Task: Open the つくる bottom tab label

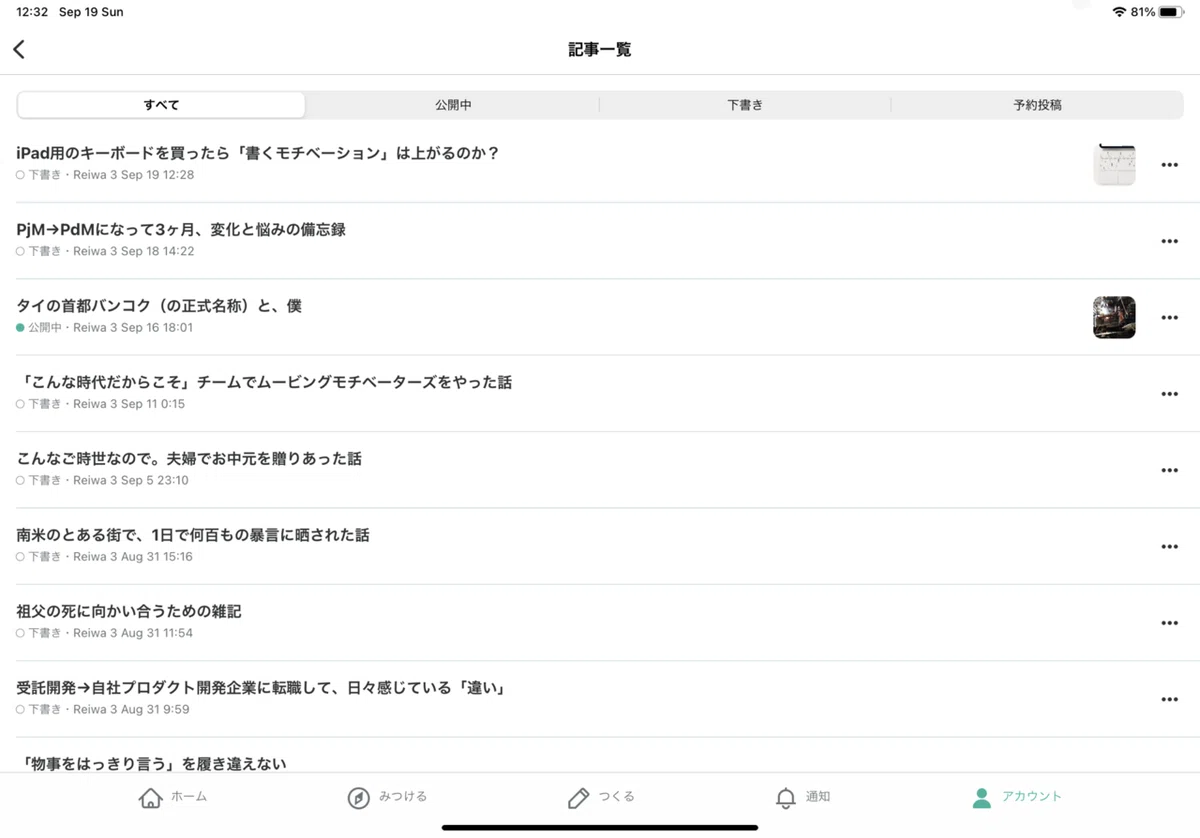Action: 617,797
